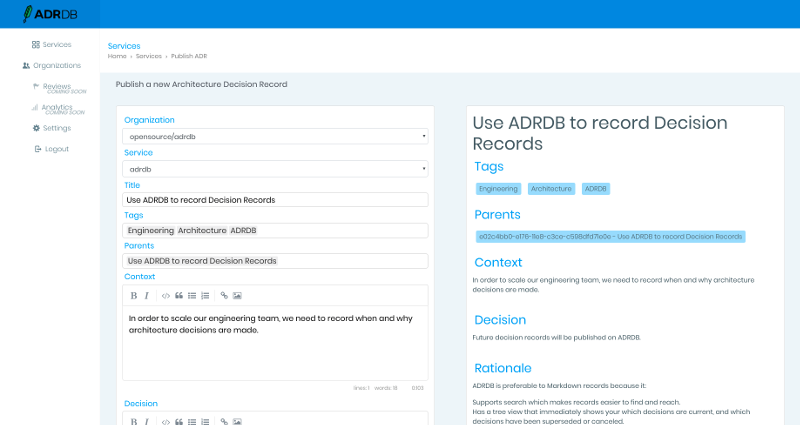
Task: Toggle Italic in Context editor
Action: [146, 295]
